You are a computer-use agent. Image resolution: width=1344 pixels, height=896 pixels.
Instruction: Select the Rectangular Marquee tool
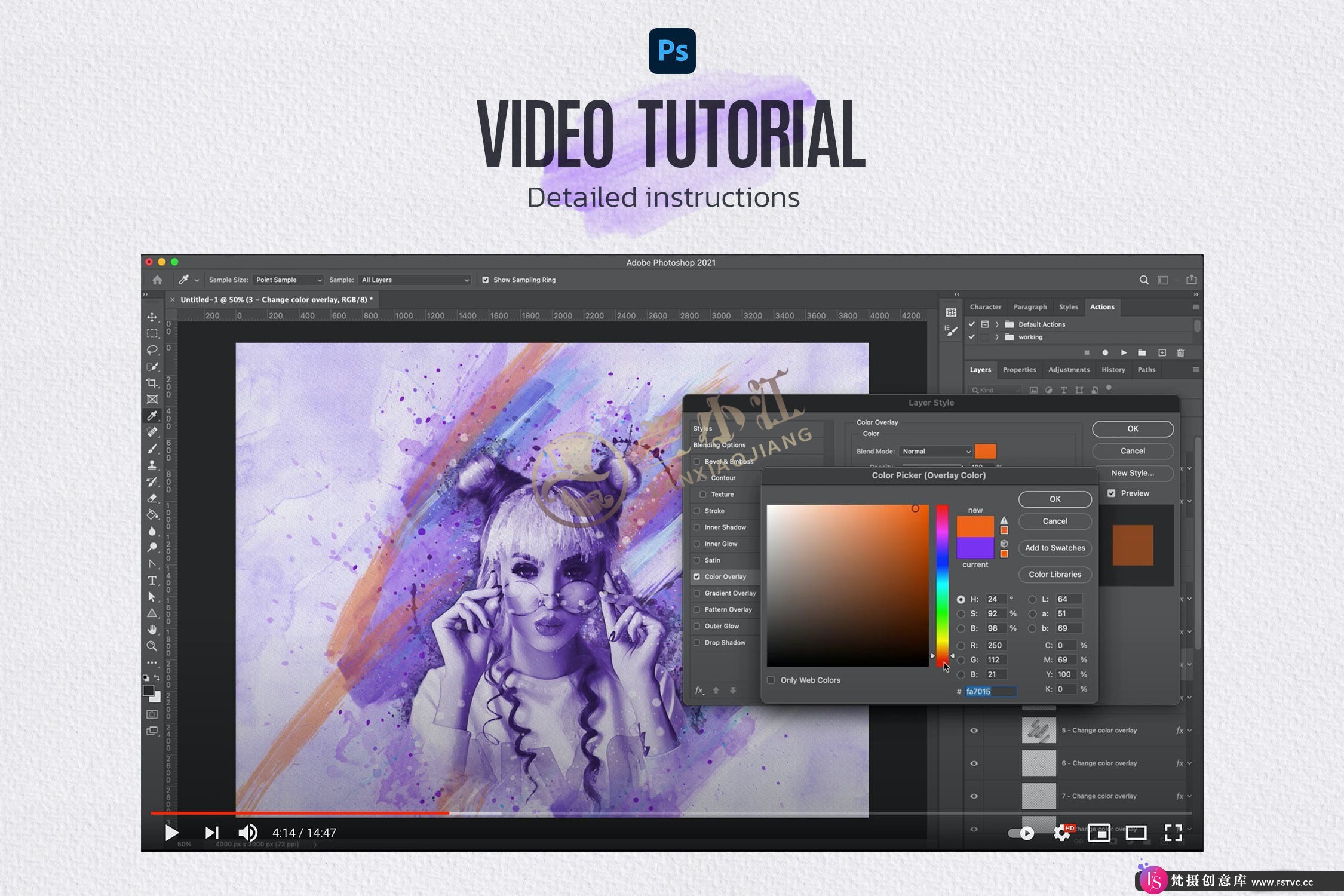pos(152,333)
